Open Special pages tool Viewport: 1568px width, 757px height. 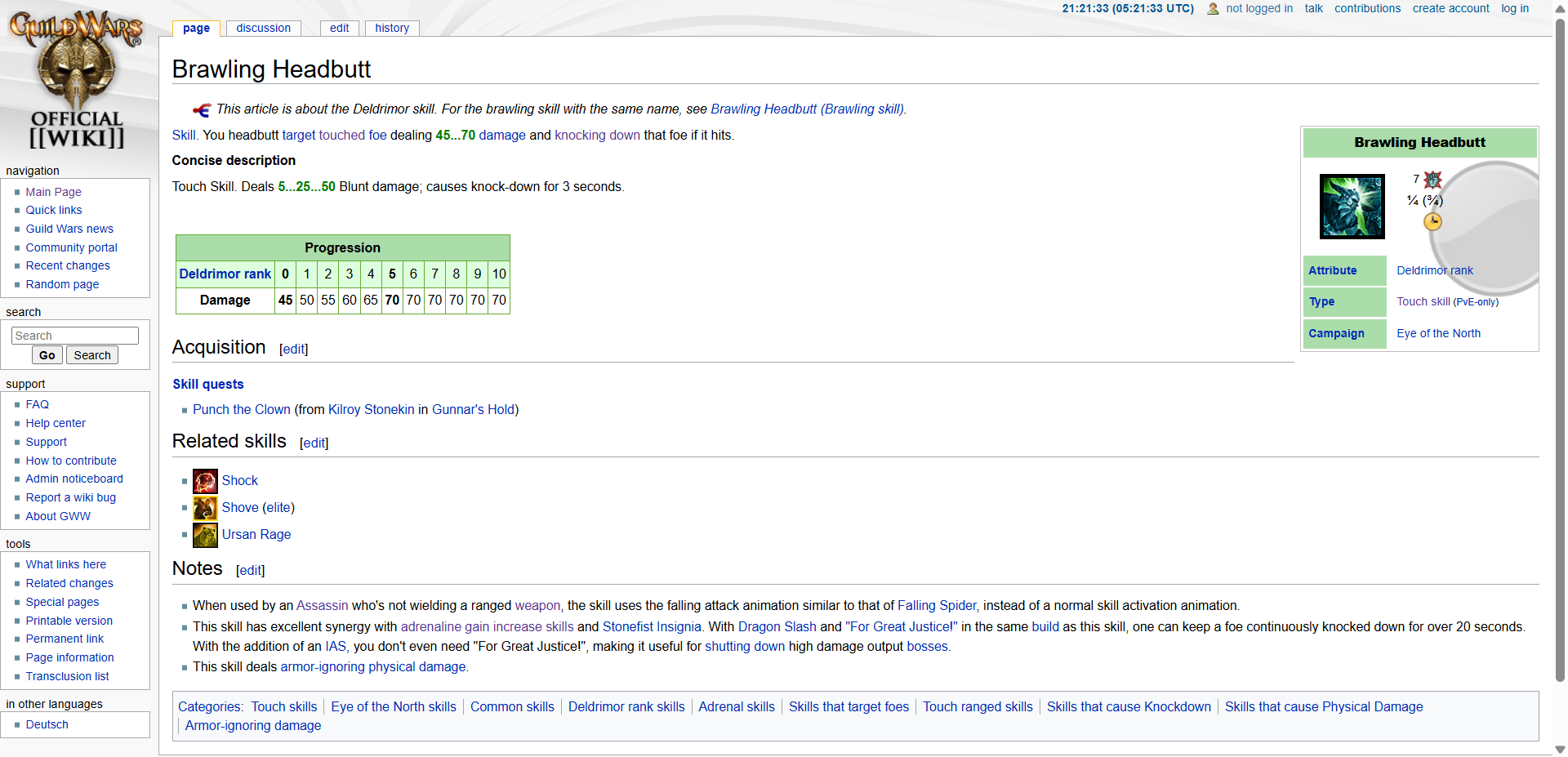(x=62, y=602)
